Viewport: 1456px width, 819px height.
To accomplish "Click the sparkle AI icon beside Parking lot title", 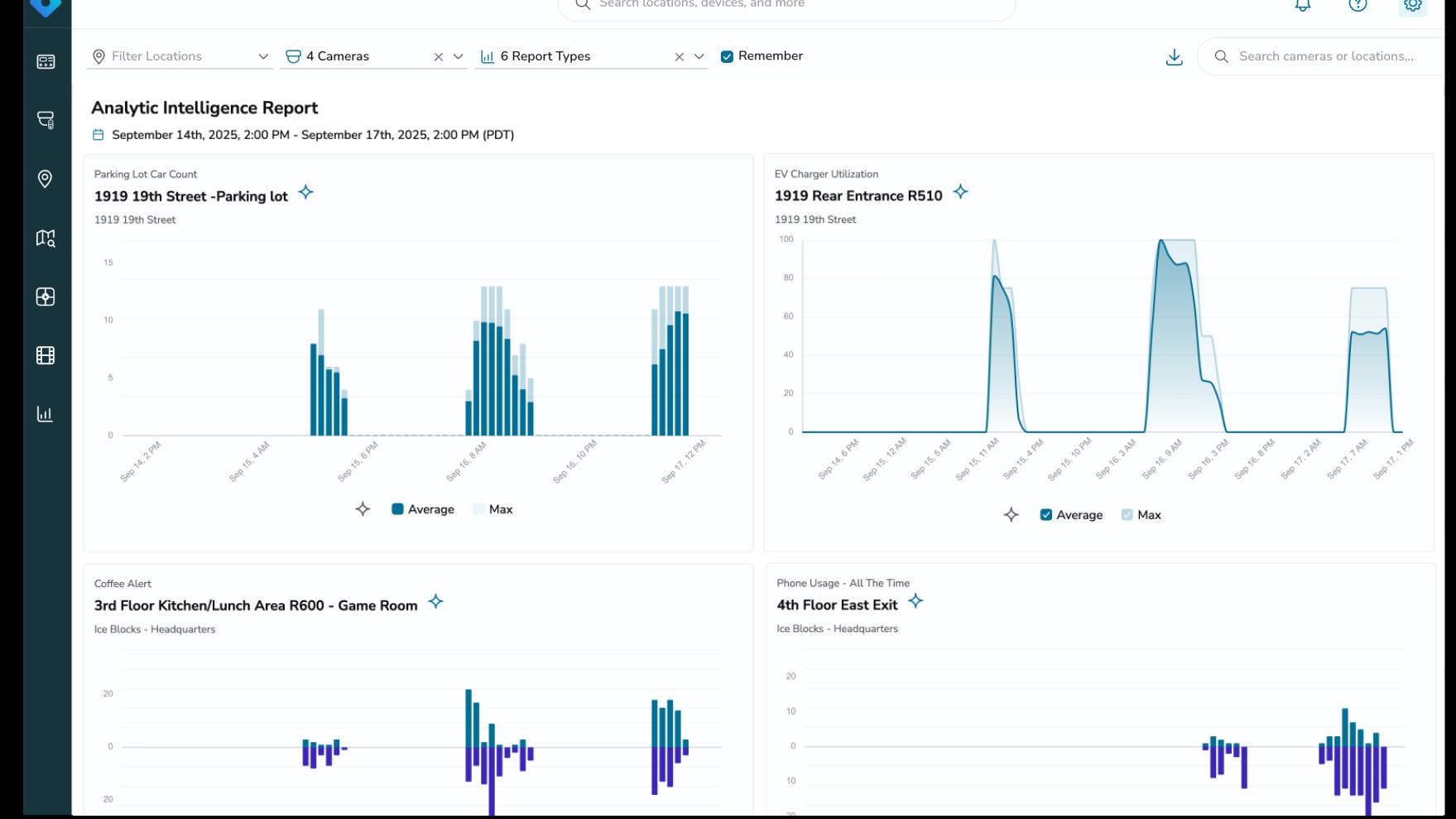I will (x=305, y=192).
